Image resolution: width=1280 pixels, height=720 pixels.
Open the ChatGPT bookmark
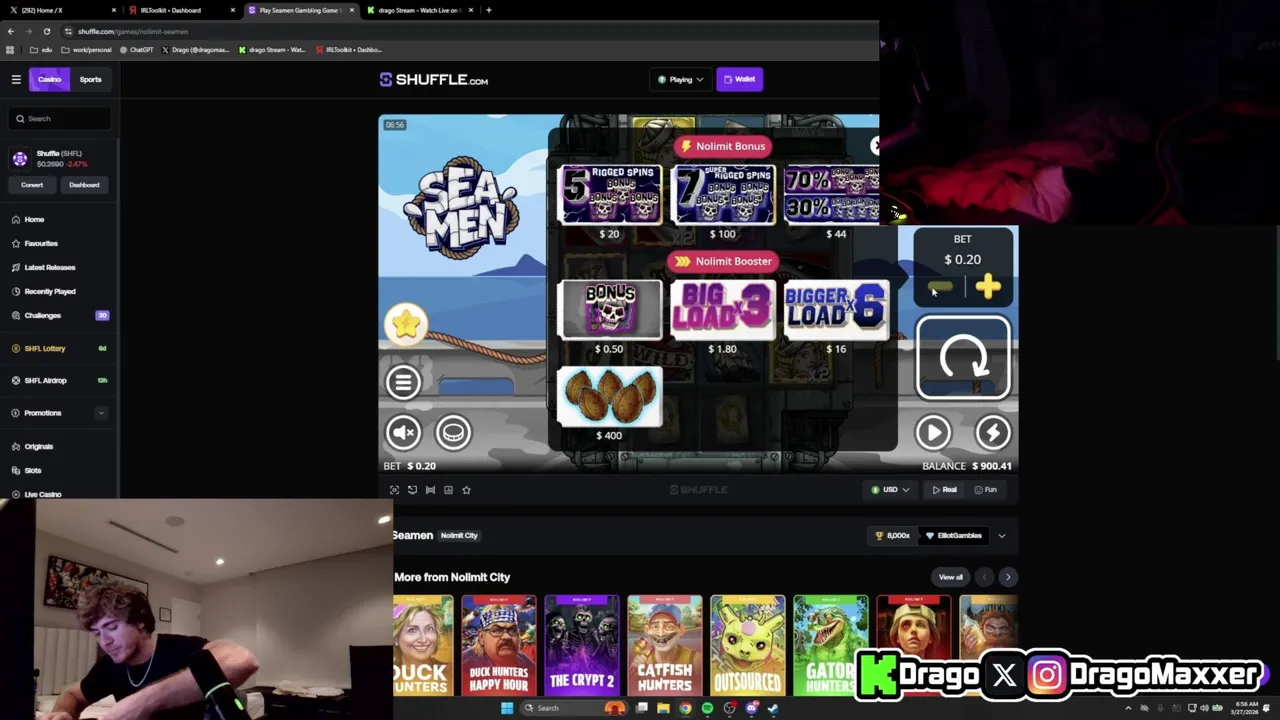(137, 50)
